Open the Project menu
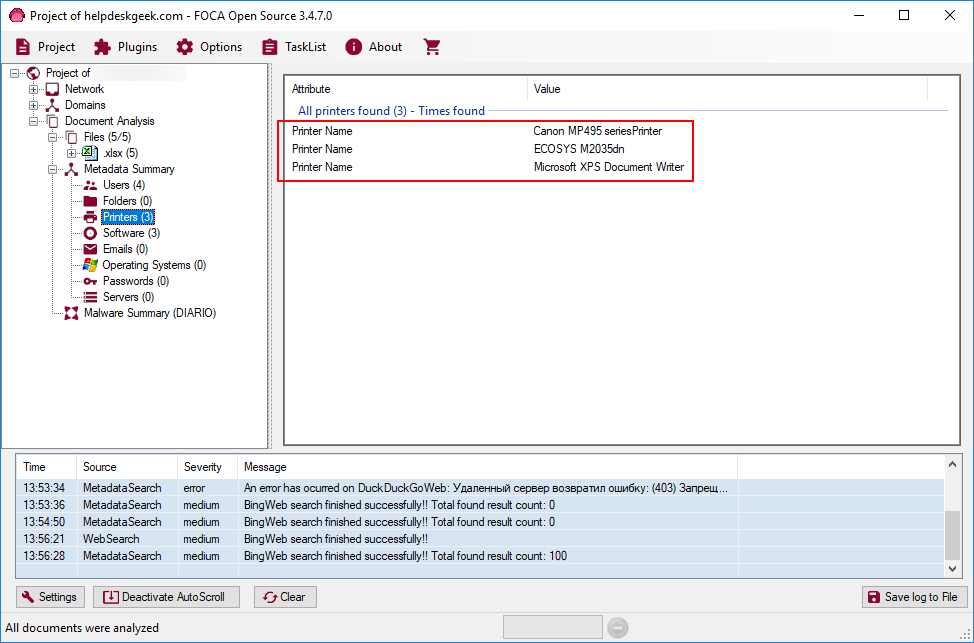The width and height of the screenshot is (974, 643). tap(45, 47)
